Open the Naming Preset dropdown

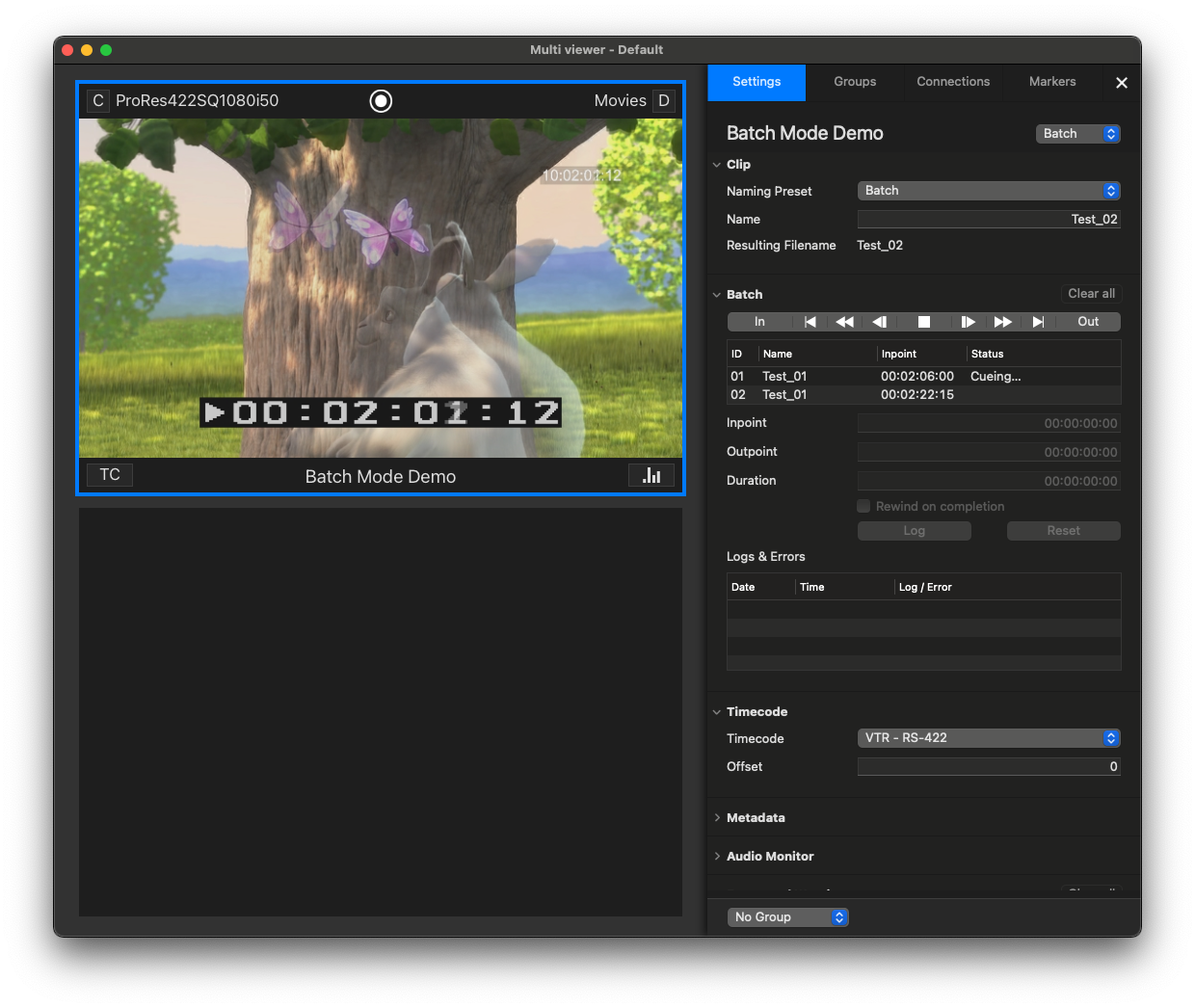(x=989, y=191)
